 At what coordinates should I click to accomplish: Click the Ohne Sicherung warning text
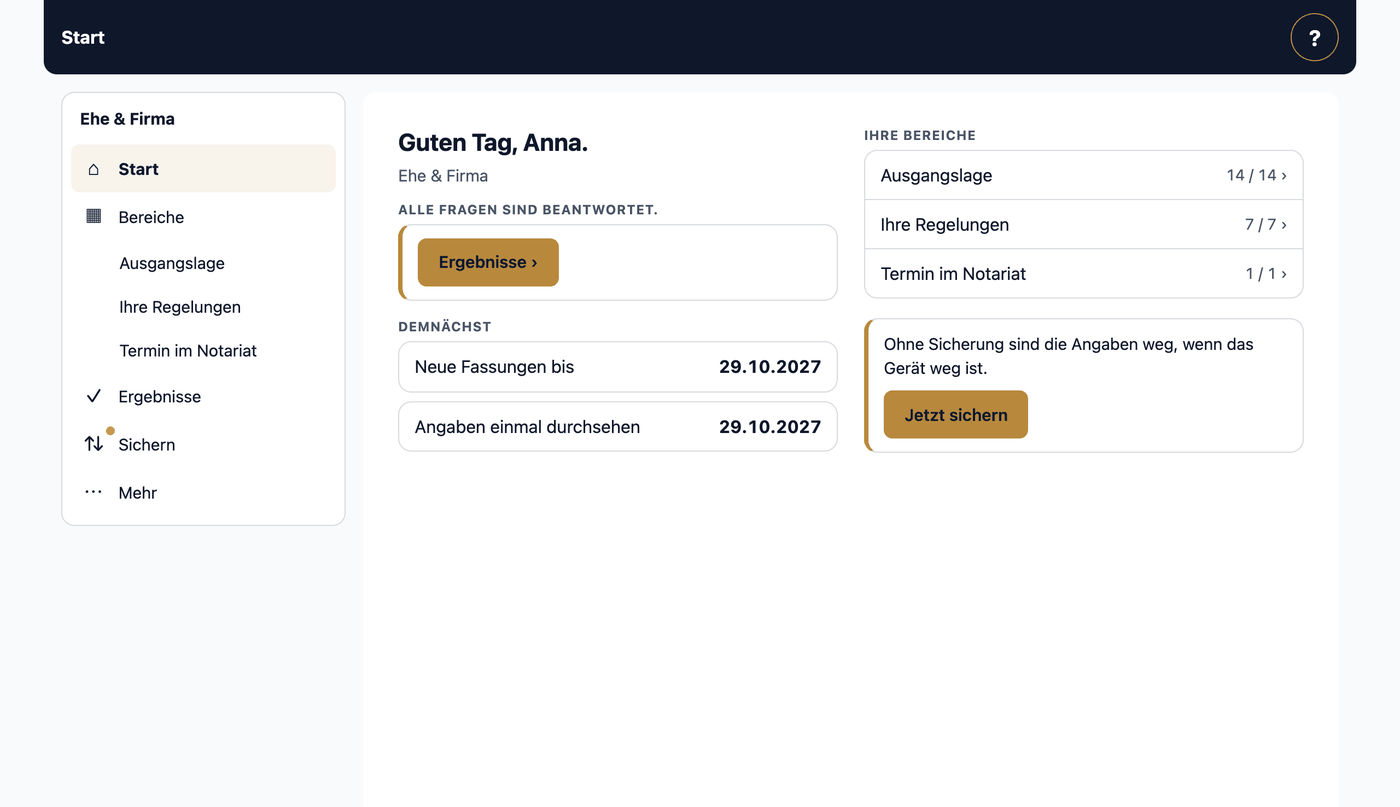click(1068, 356)
